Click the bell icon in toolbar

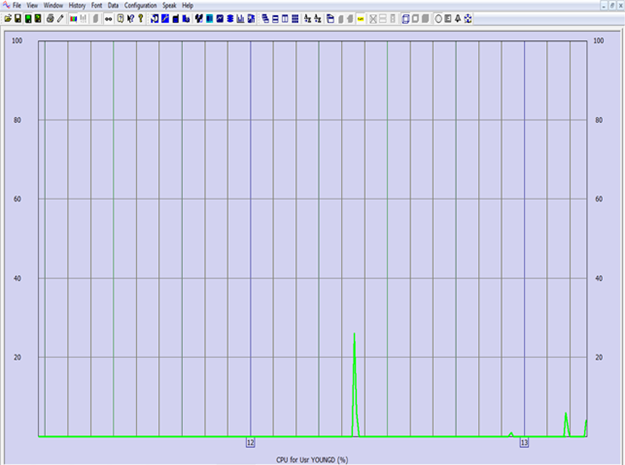tap(458, 18)
